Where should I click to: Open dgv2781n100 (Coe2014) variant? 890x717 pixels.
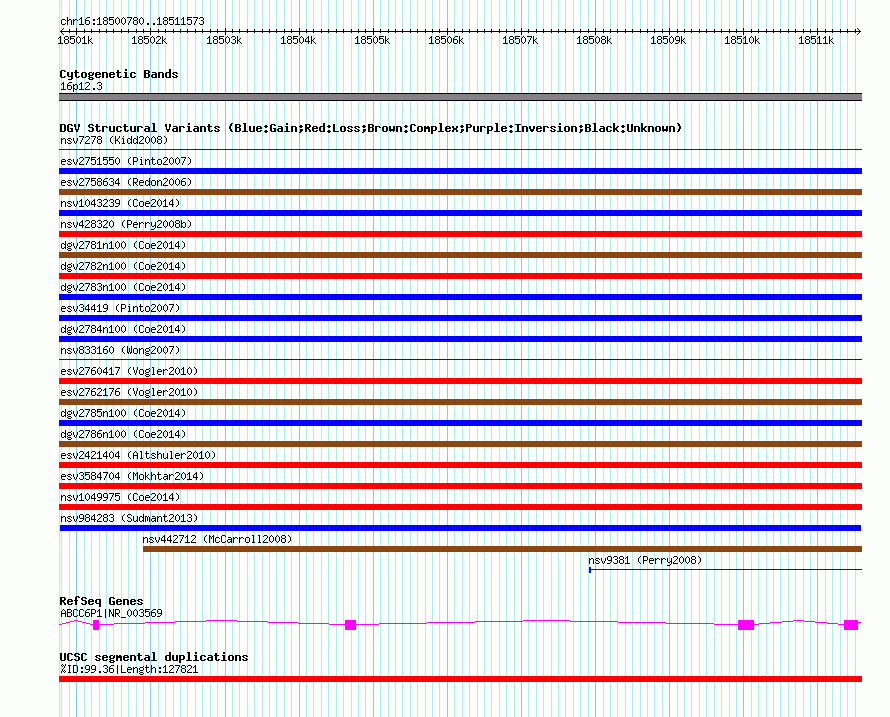coord(123,245)
